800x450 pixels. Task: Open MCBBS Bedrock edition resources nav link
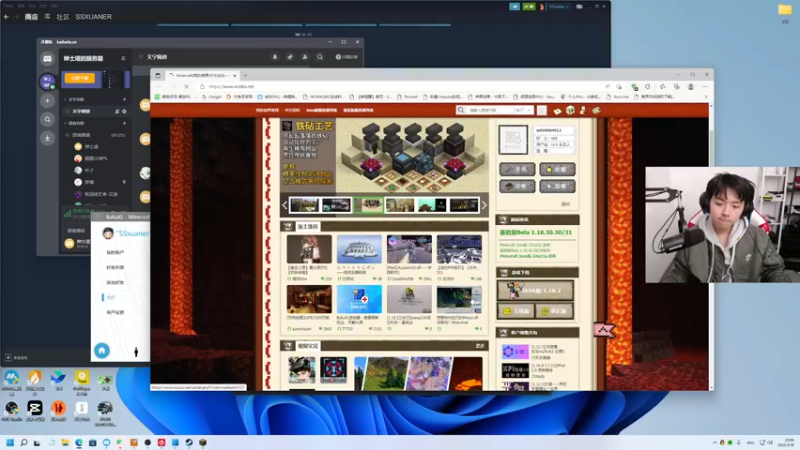(x=358, y=110)
